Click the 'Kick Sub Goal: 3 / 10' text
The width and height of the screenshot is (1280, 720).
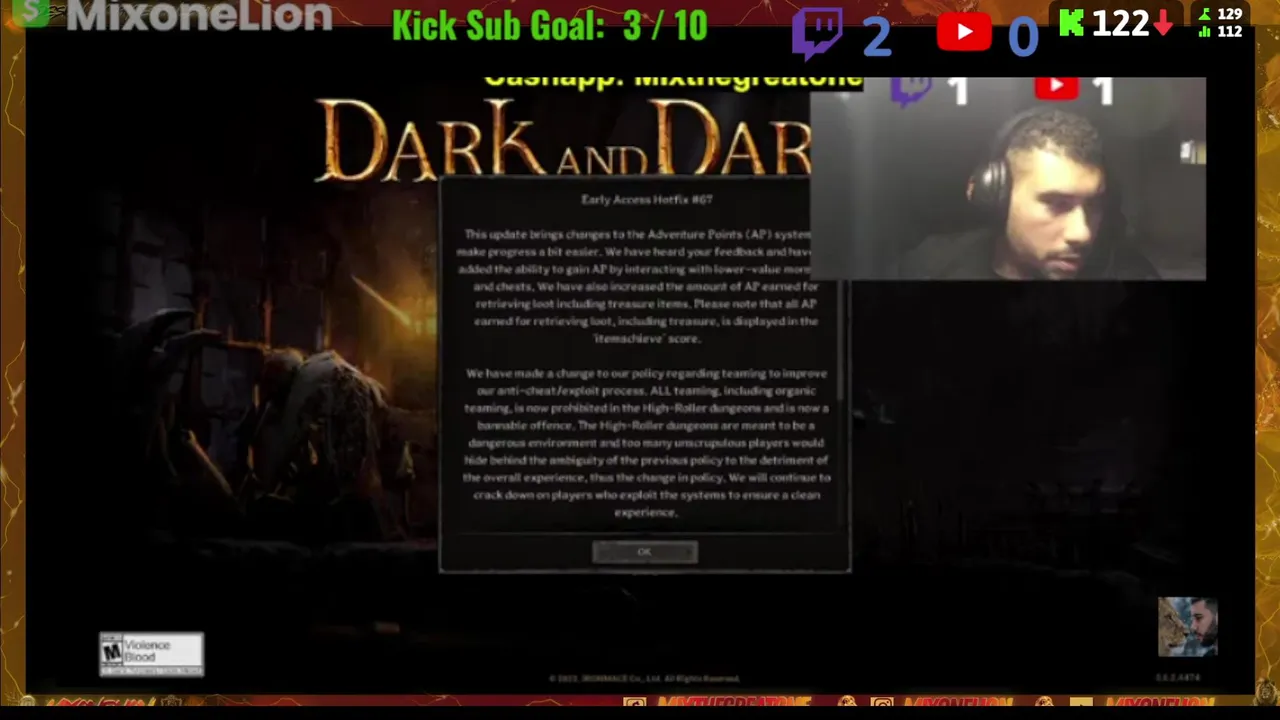[x=549, y=26]
